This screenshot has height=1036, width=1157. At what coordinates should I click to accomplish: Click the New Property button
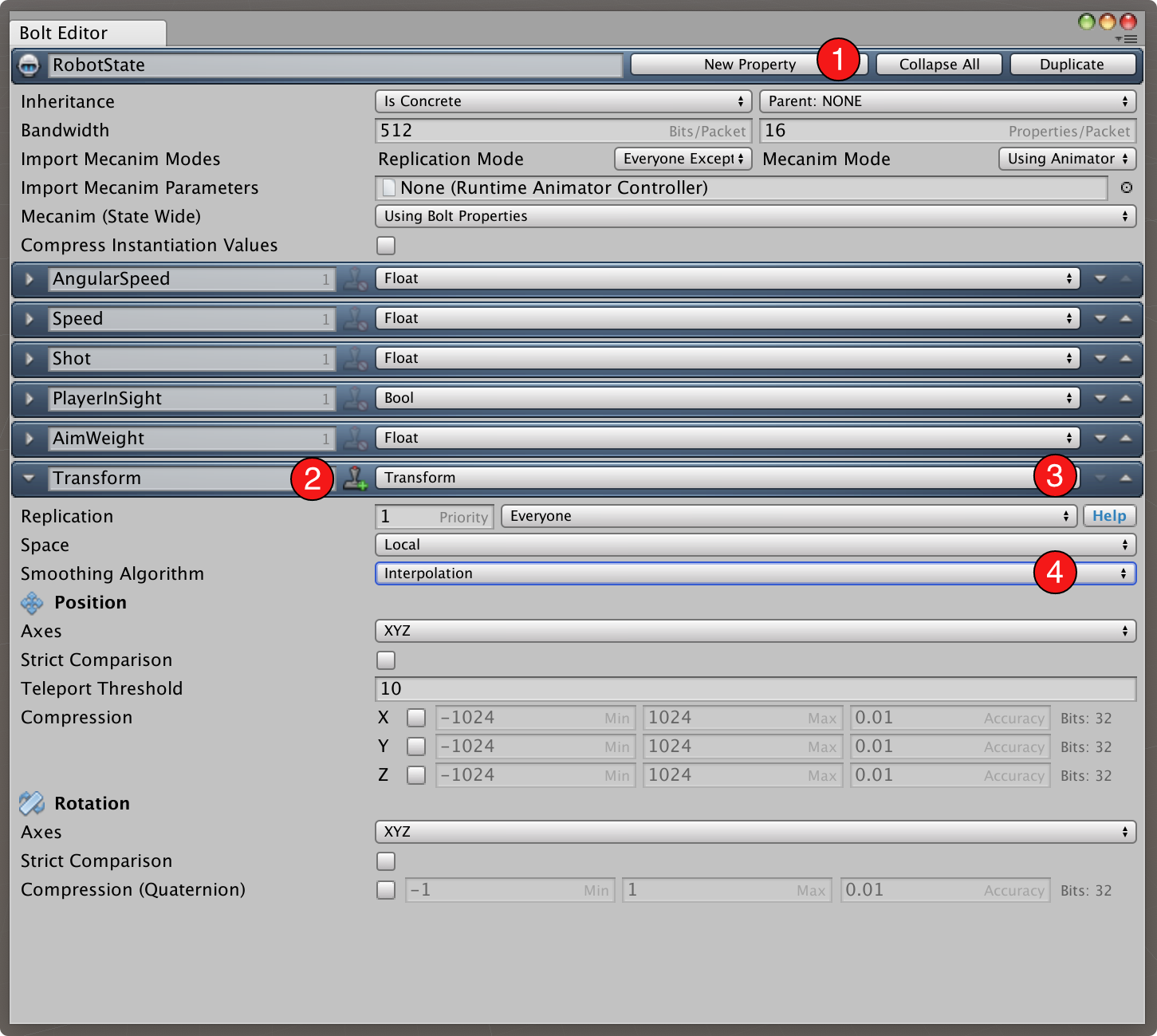pyautogui.click(x=750, y=65)
